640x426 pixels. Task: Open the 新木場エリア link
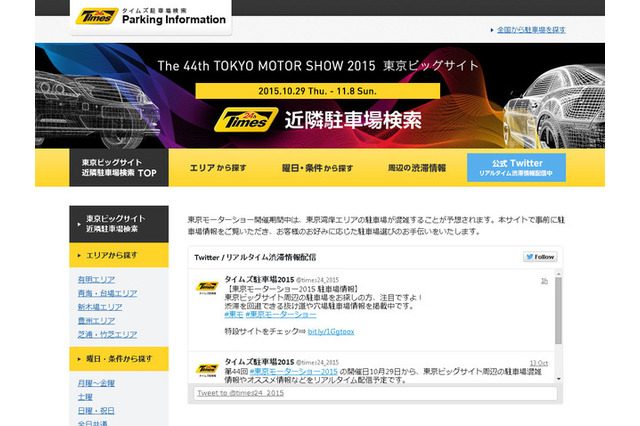[100, 307]
